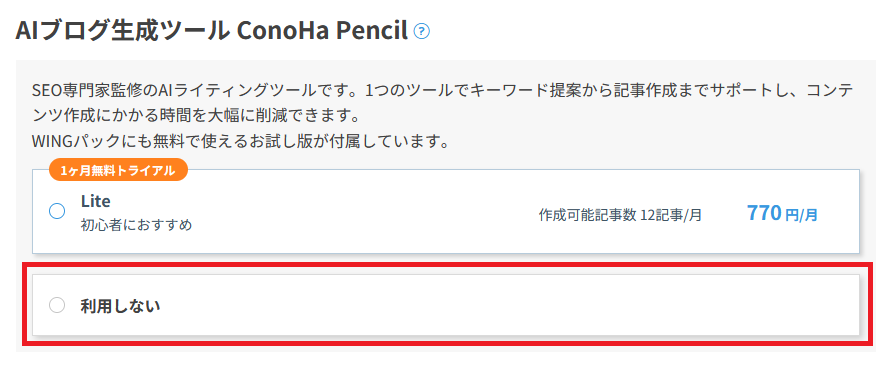The width and height of the screenshot is (889, 371).
Task: Click the コンテンツ作成にかかる時間 description line
Action: point(197,116)
